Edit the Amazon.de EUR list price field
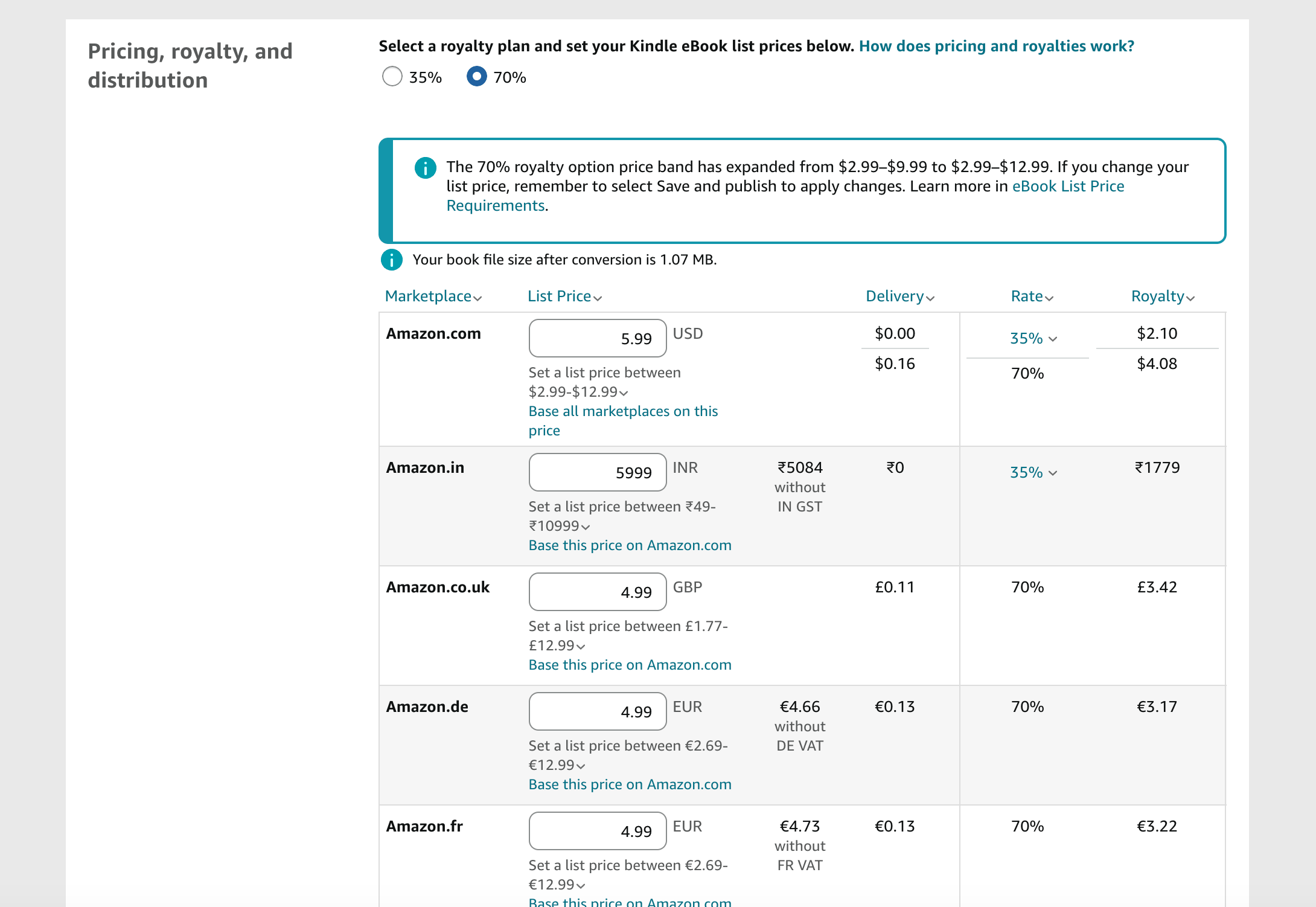 point(598,711)
